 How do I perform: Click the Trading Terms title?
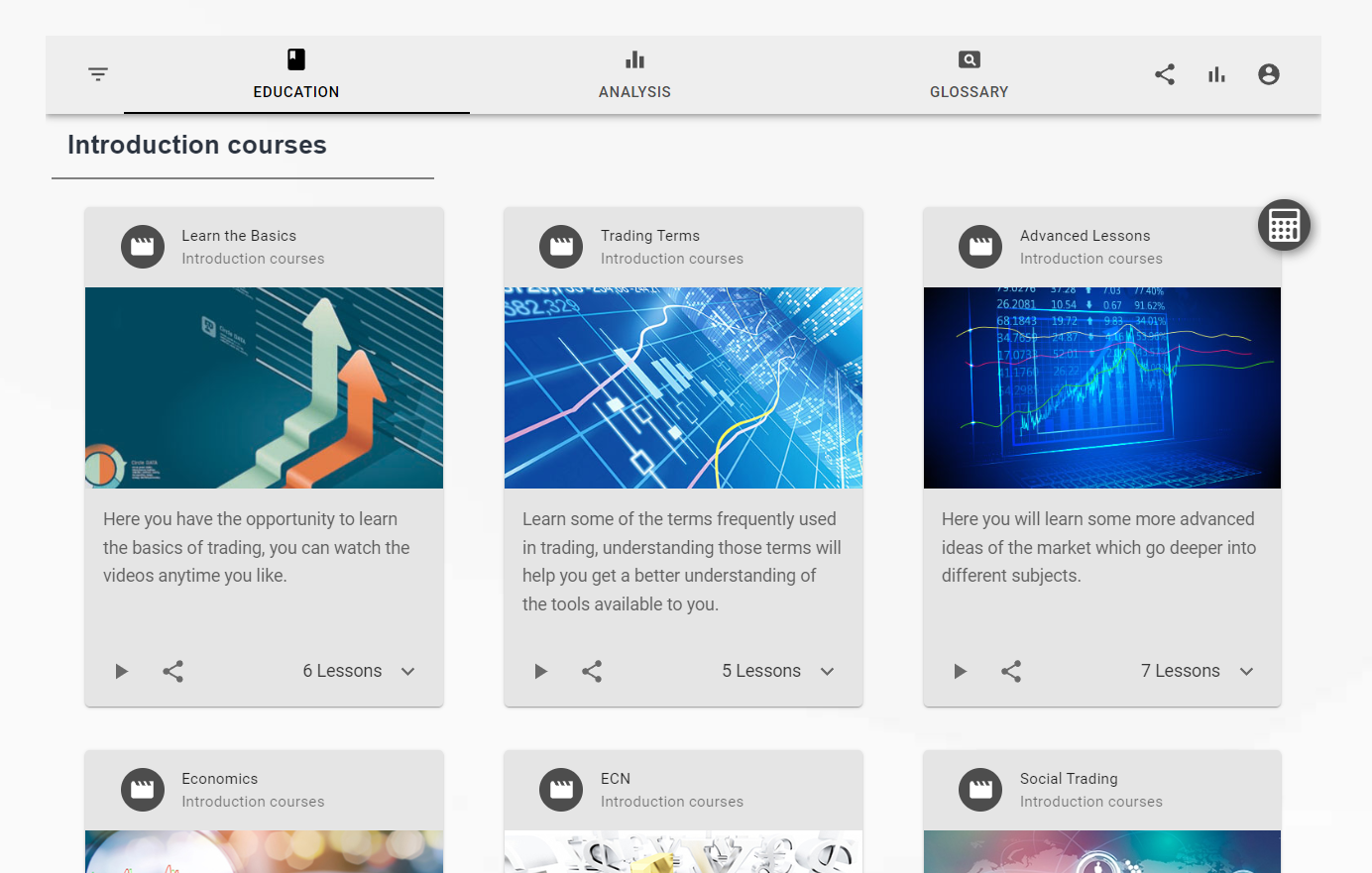650,236
